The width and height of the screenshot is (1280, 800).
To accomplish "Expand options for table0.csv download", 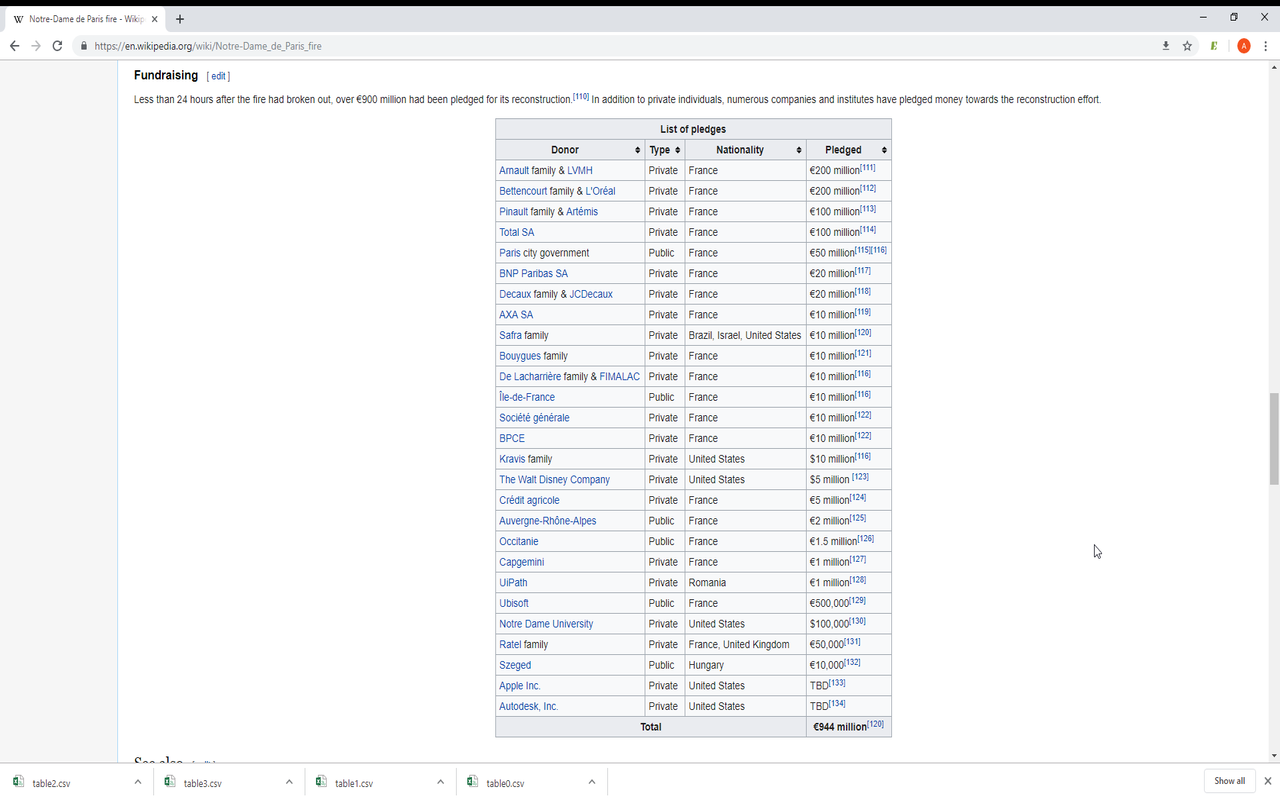I will pos(592,782).
